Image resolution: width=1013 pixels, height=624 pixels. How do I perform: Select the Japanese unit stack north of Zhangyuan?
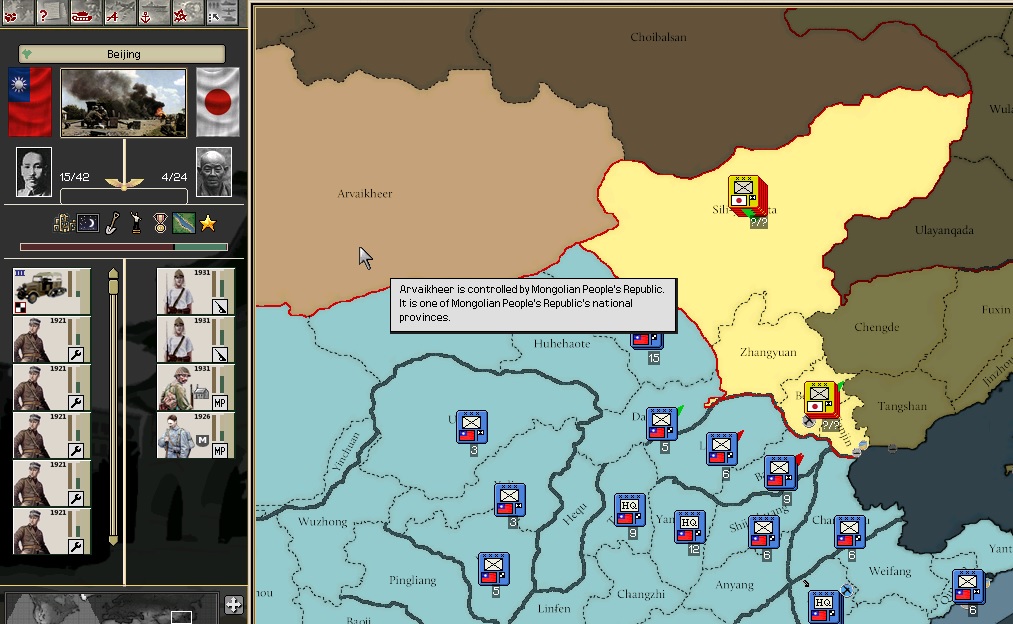pyautogui.click(x=746, y=195)
